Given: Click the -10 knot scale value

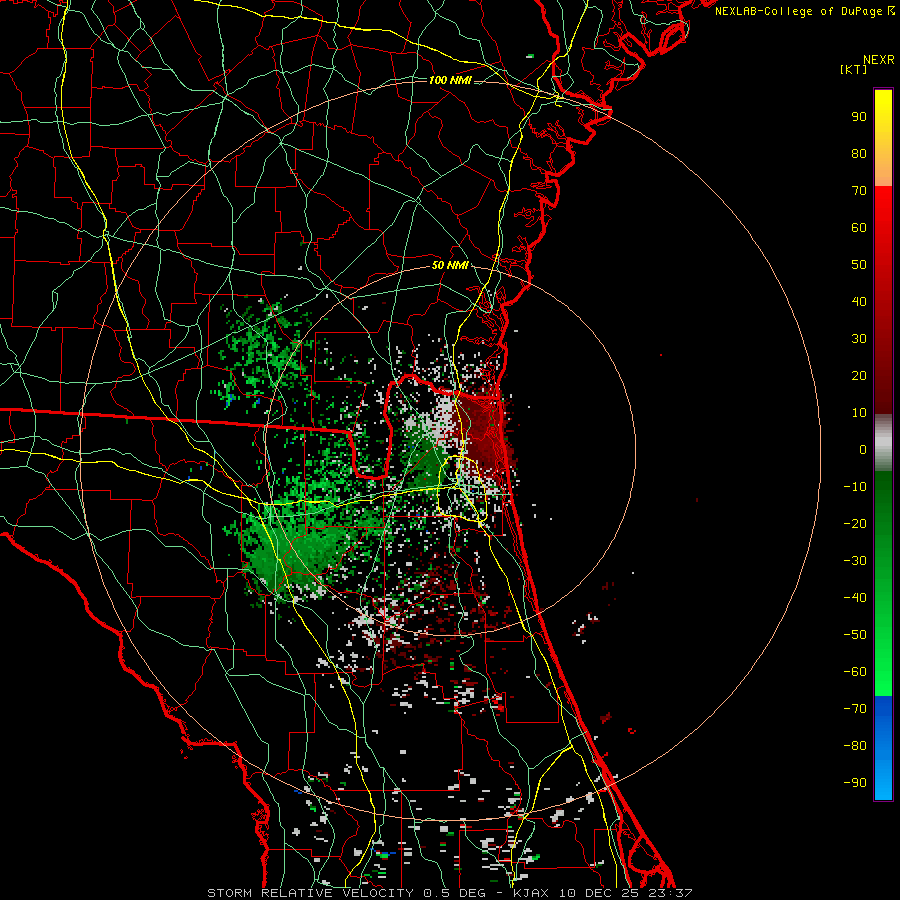Looking at the screenshot, I should [x=855, y=487].
